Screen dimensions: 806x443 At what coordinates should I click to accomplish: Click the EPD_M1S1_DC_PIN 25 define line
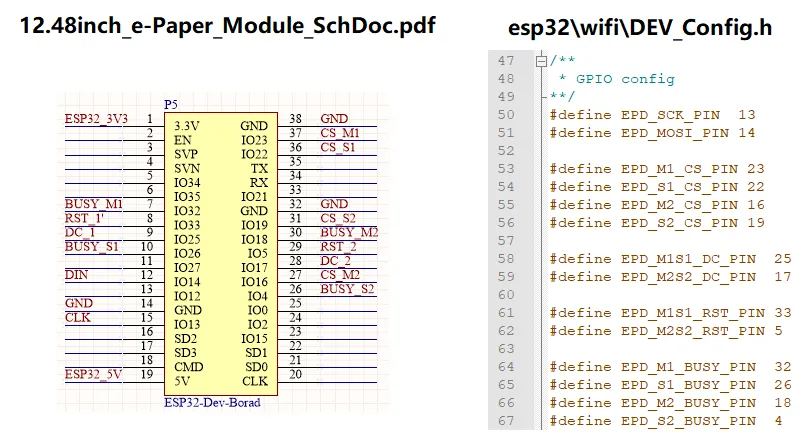coord(670,259)
